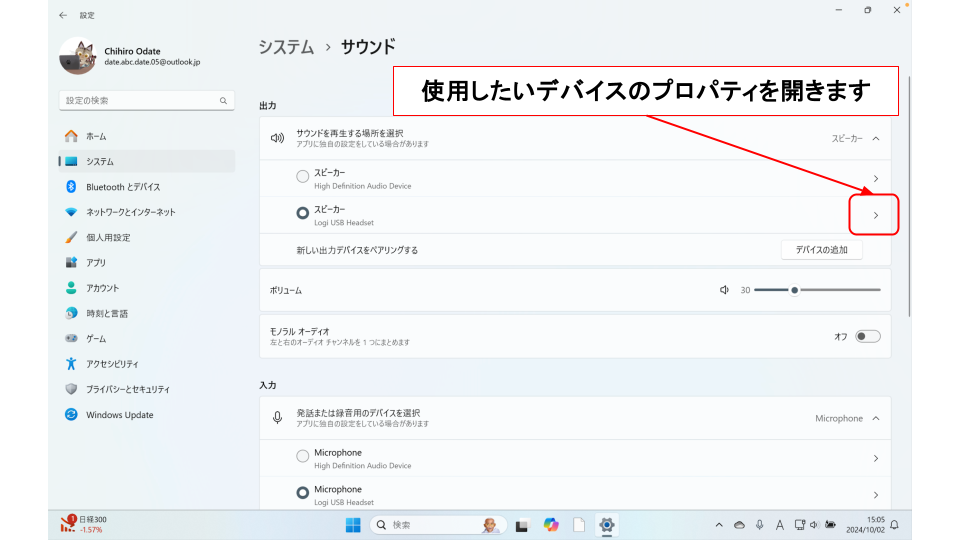Click システム in the breadcrumb

pyautogui.click(x=286, y=47)
